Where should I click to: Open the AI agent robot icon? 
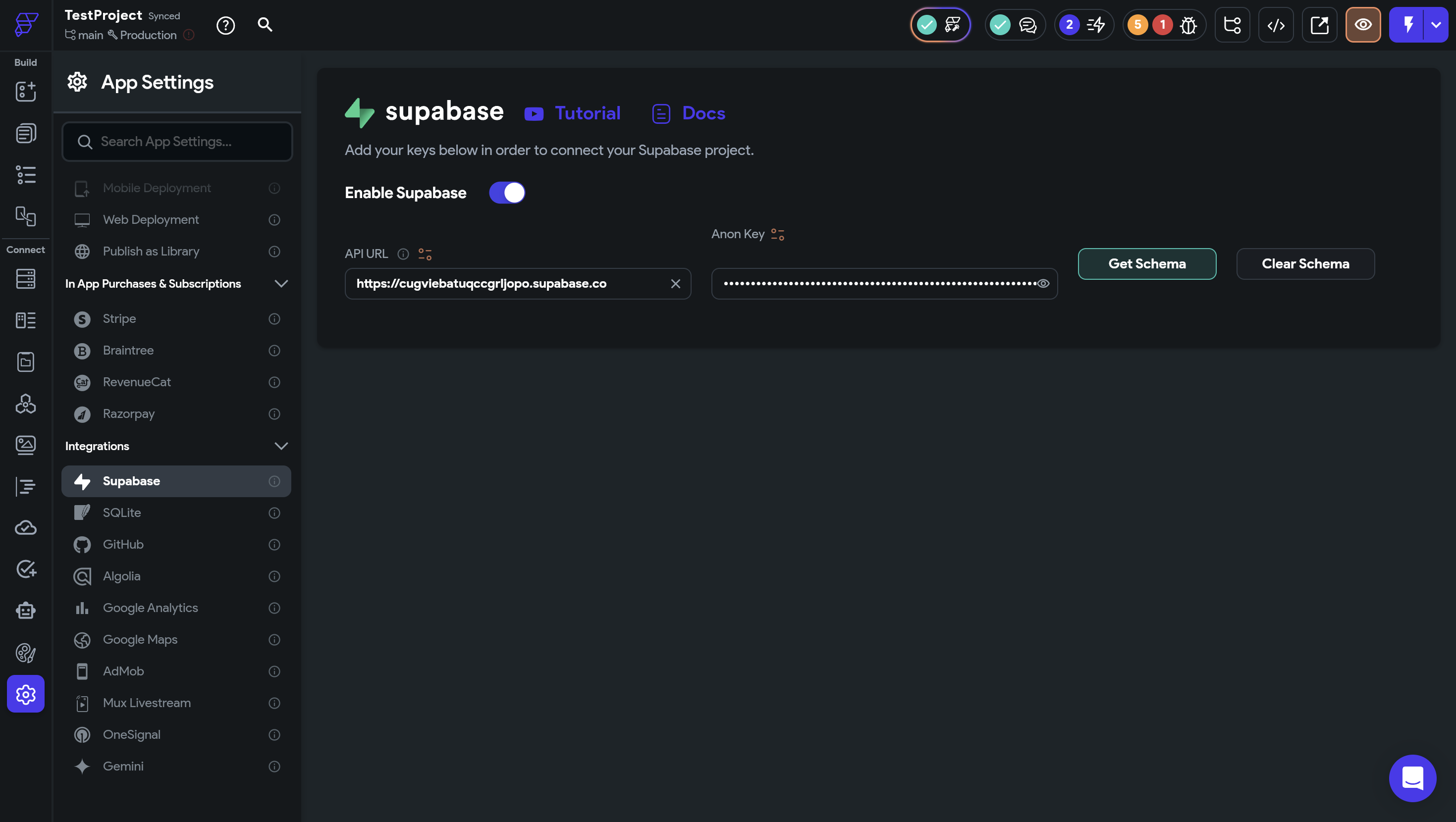tap(25, 610)
